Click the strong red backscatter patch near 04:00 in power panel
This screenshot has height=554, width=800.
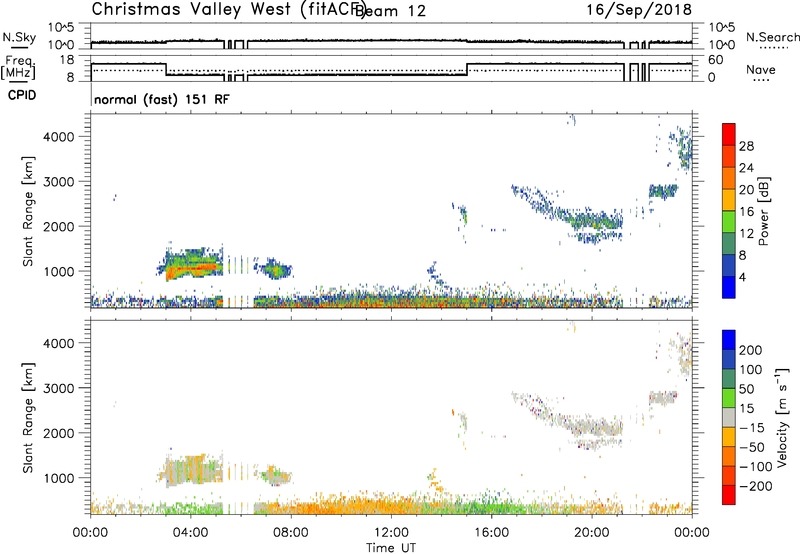tap(196, 267)
